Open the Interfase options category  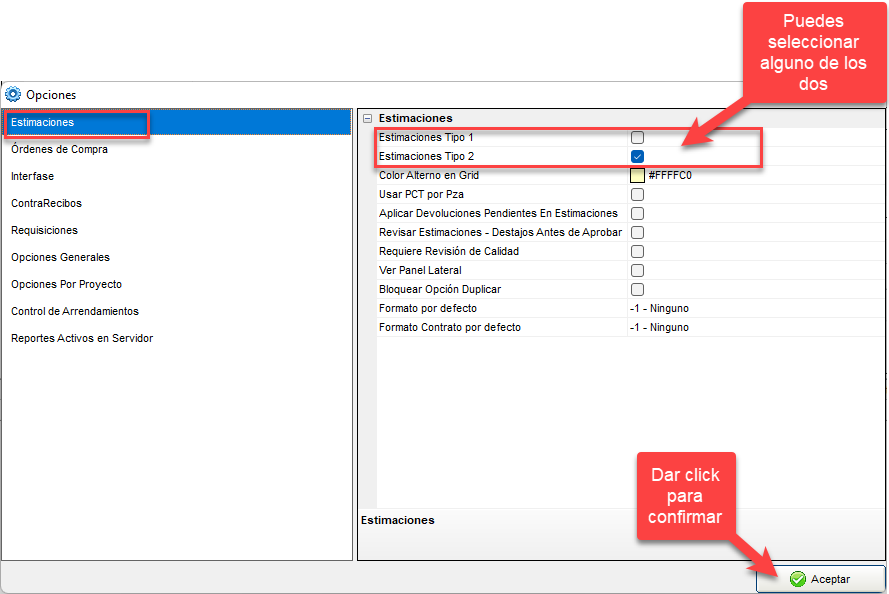click(x=33, y=176)
